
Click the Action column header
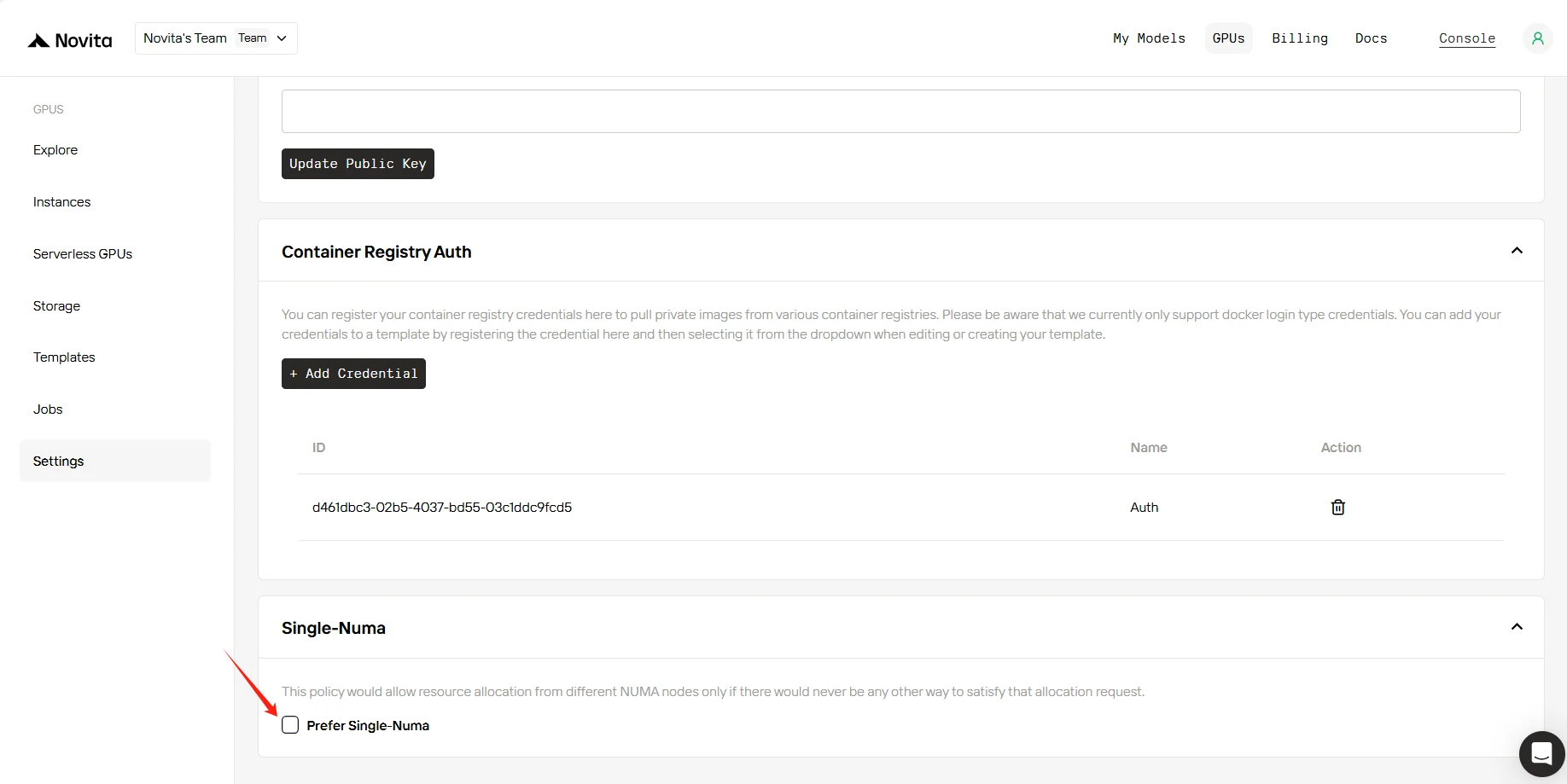1341,448
